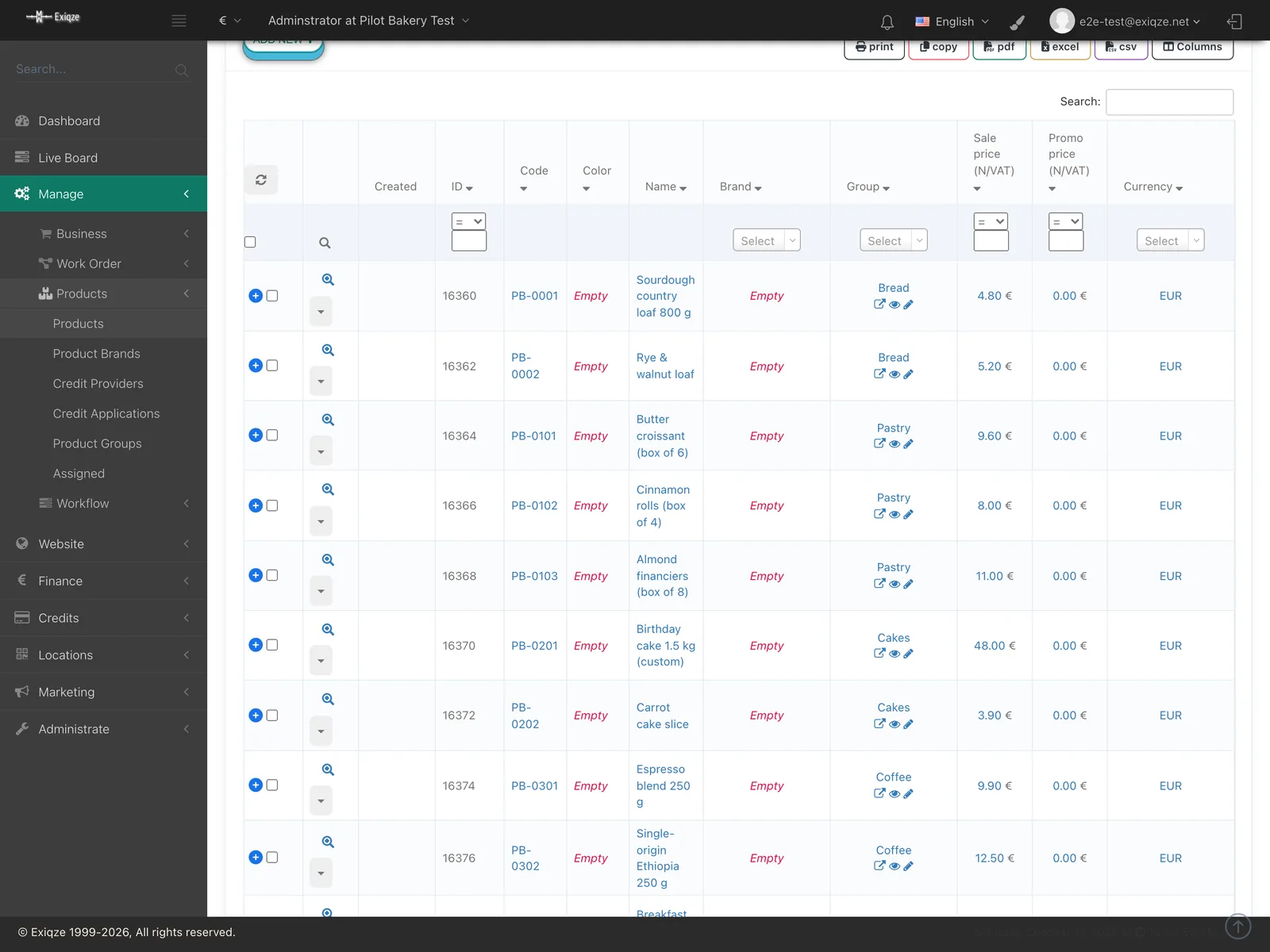
Task: Open product code link PB-0301
Action: click(534, 786)
